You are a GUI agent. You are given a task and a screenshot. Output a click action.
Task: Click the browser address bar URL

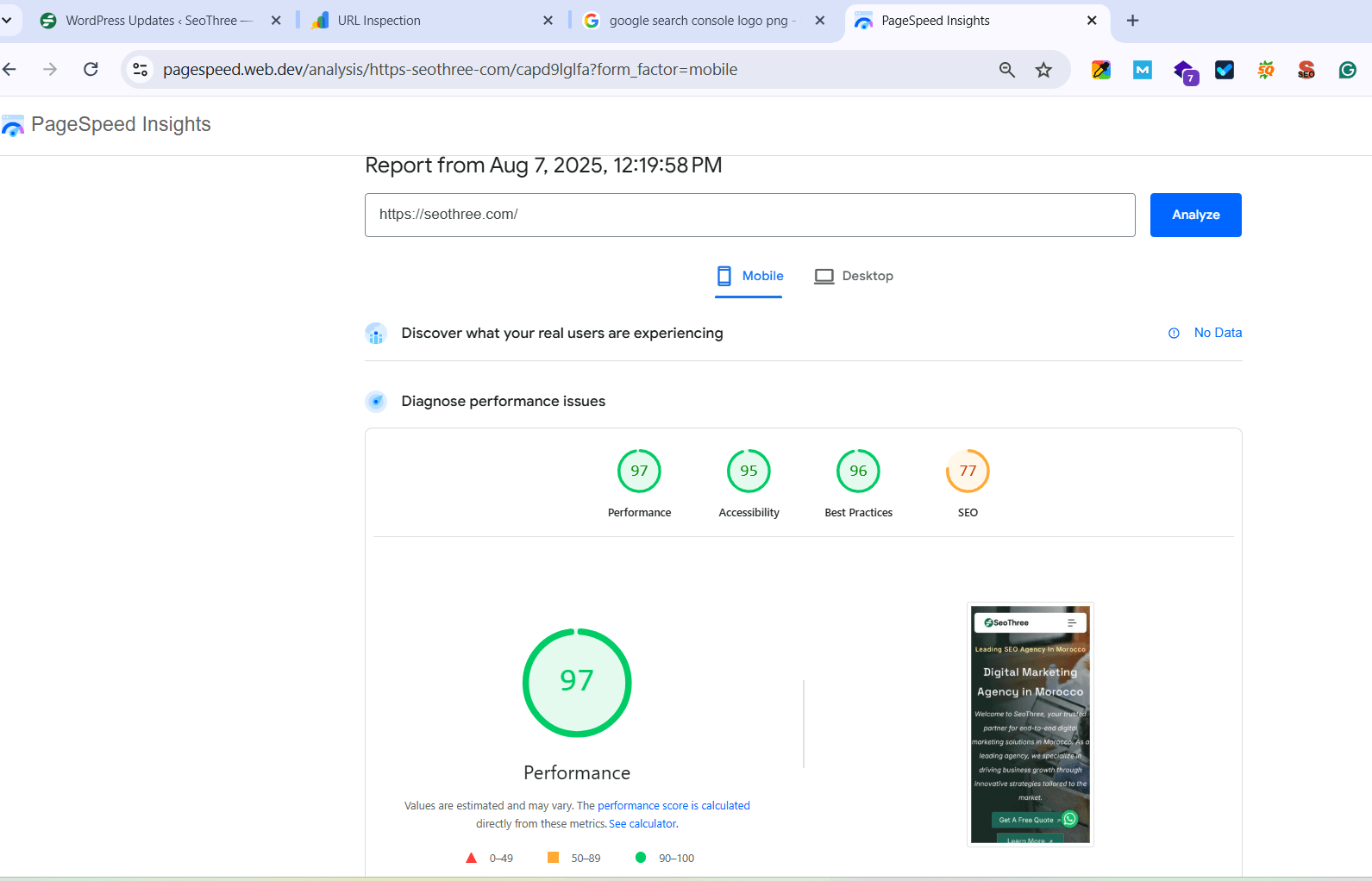450,70
